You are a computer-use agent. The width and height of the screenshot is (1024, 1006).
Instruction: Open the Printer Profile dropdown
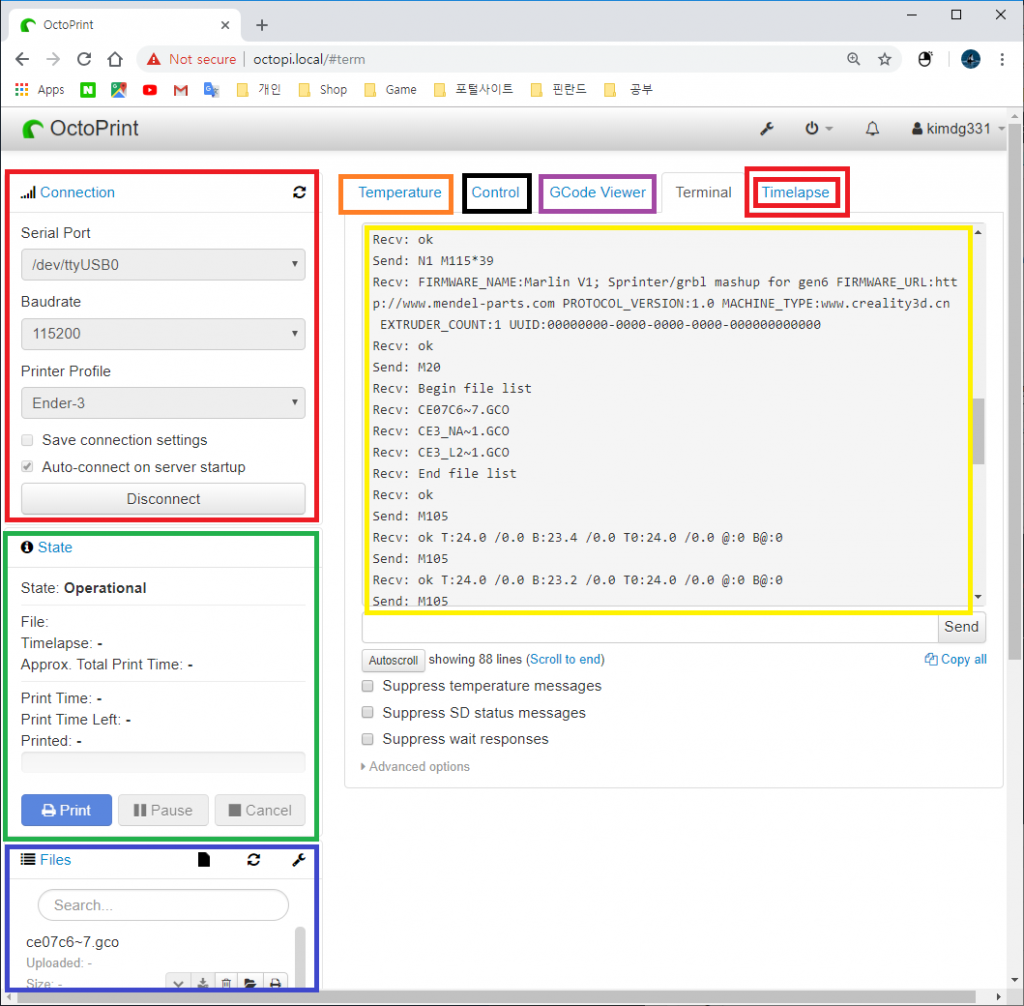(163, 403)
